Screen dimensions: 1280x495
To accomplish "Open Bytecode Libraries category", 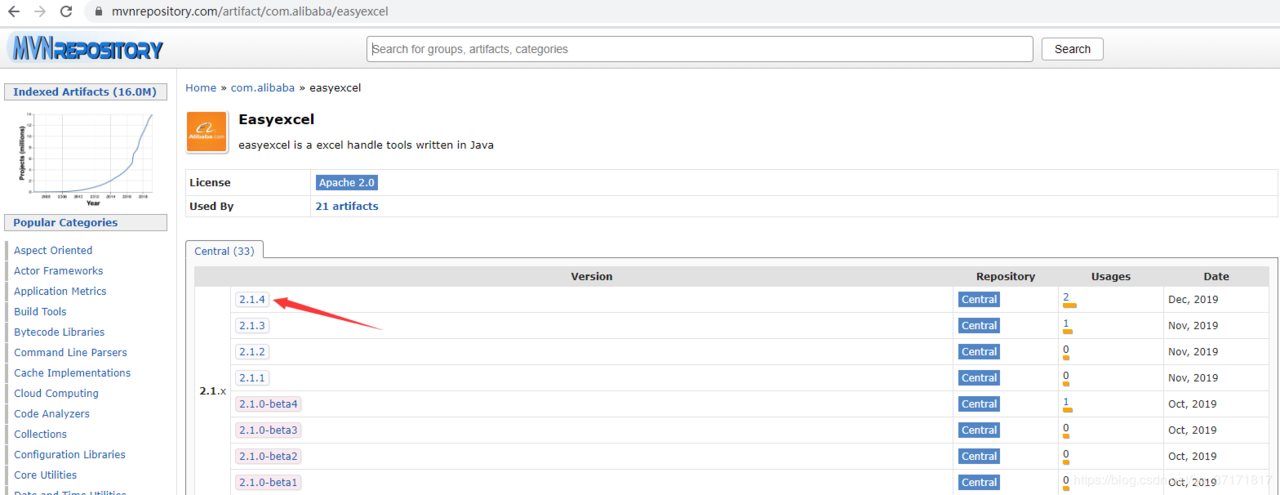I will coord(59,332).
